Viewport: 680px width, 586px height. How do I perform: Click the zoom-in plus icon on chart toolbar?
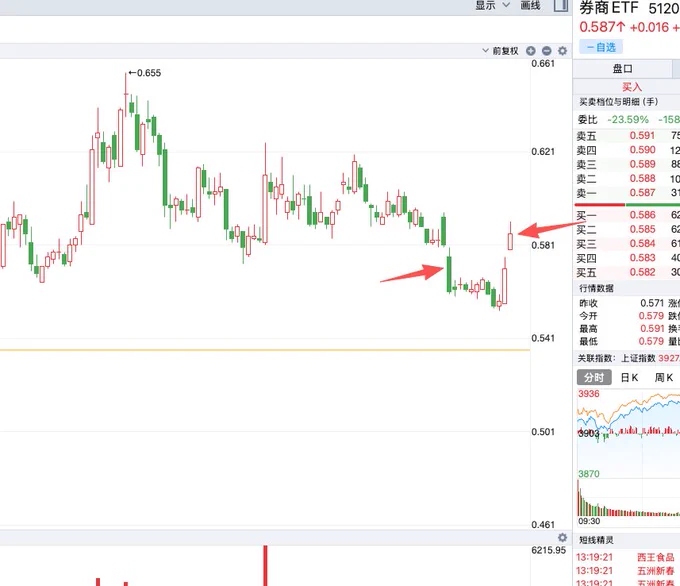(x=530, y=51)
